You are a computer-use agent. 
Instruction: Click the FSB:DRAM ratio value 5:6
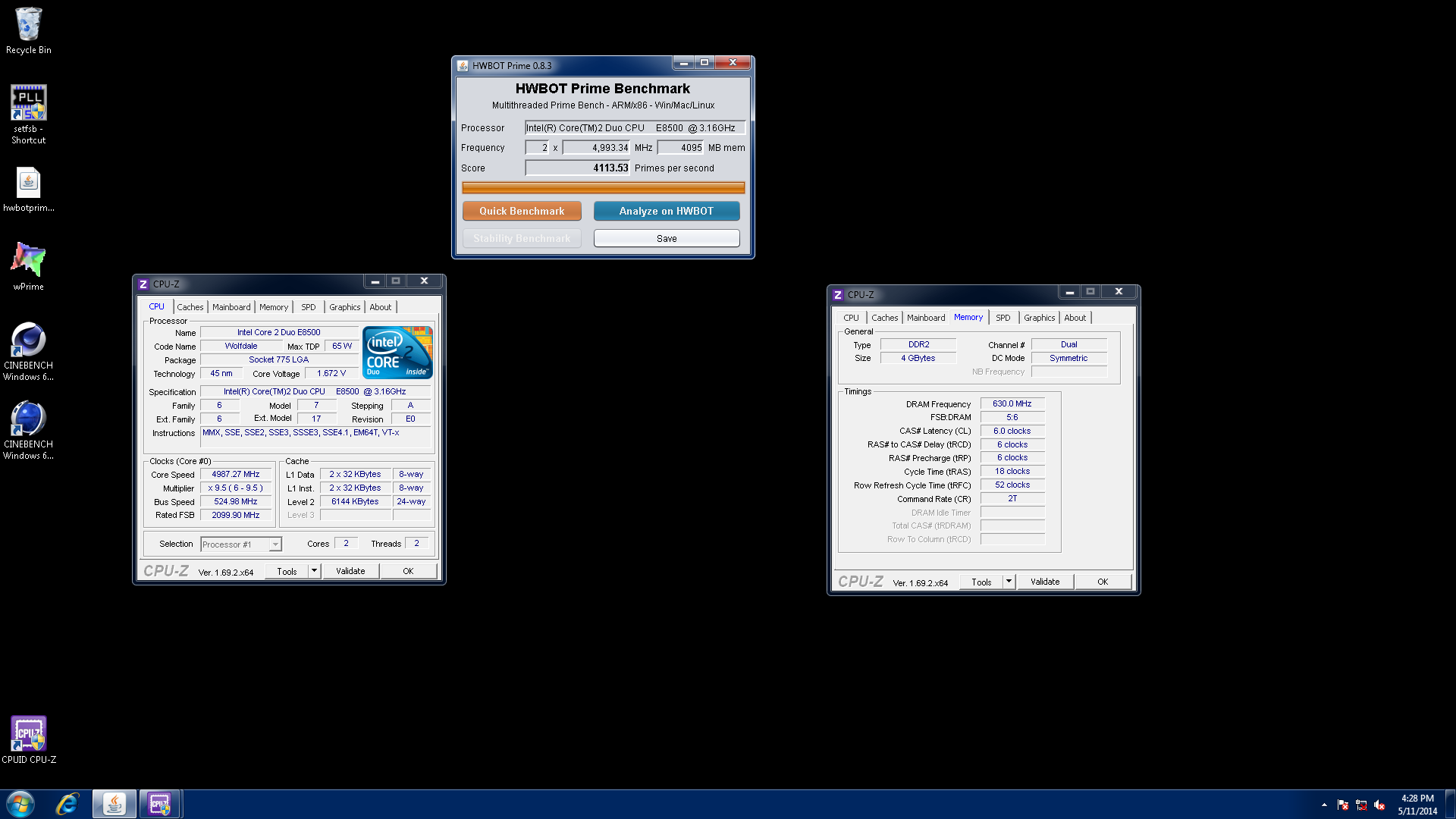pos(1012,417)
